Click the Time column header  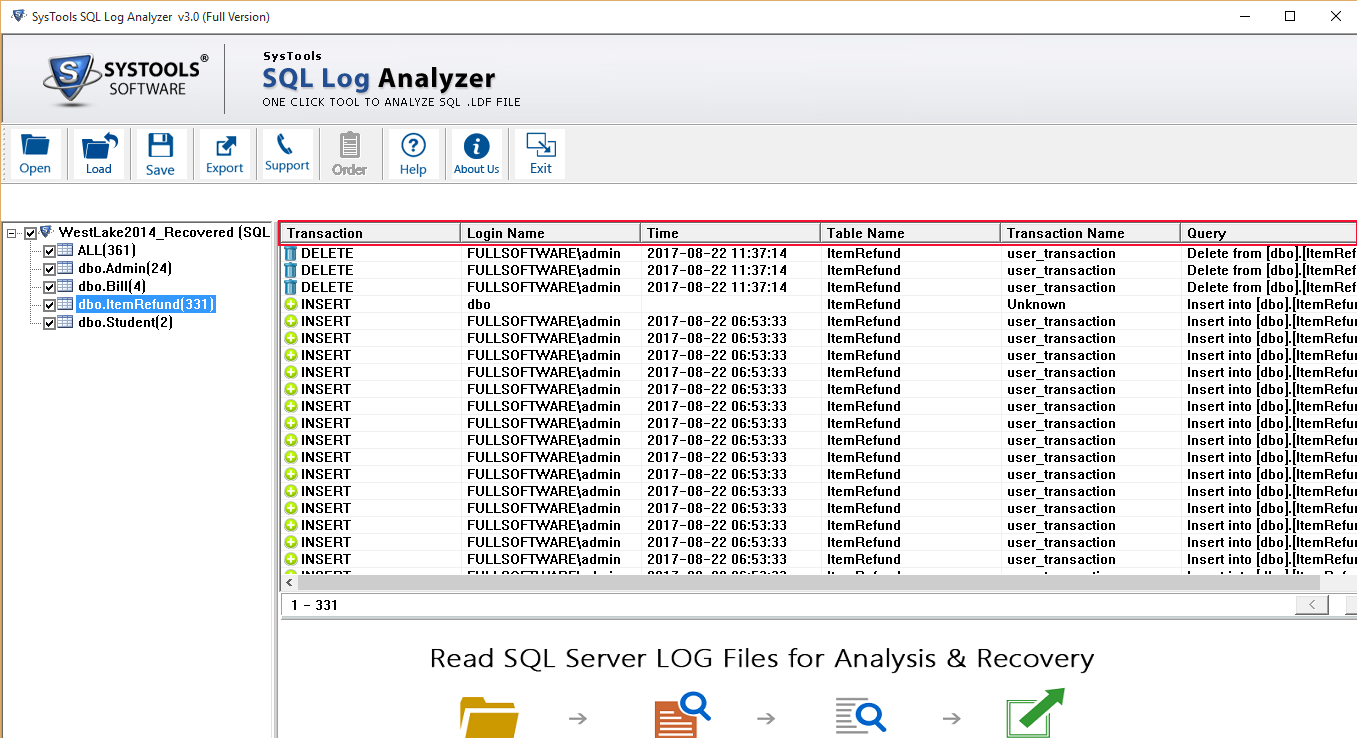730,233
